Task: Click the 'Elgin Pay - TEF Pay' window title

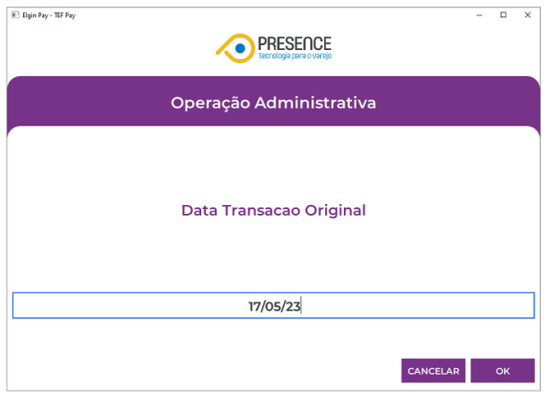Action: [49, 15]
